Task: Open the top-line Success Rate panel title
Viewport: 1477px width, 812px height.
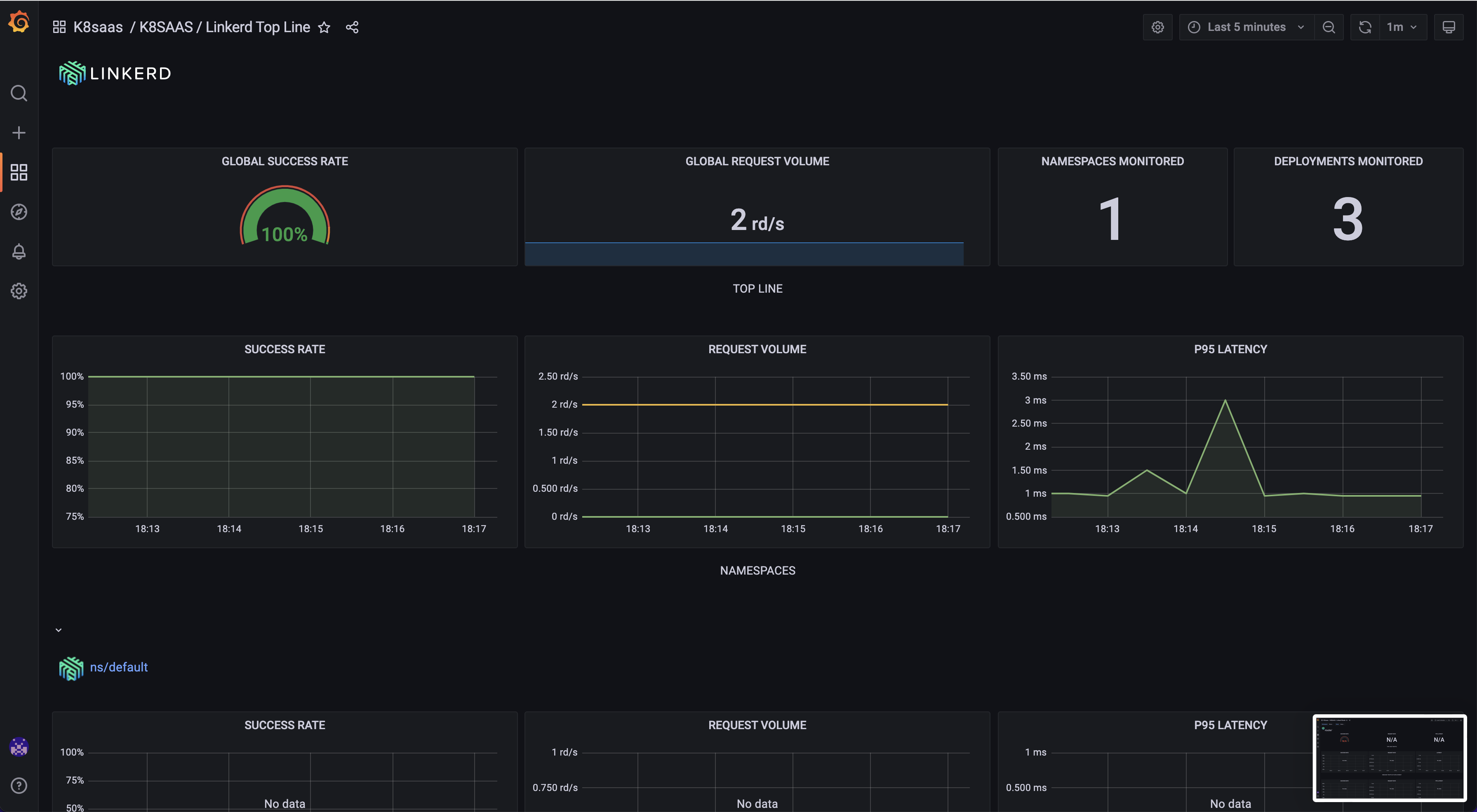Action: click(285, 349)
